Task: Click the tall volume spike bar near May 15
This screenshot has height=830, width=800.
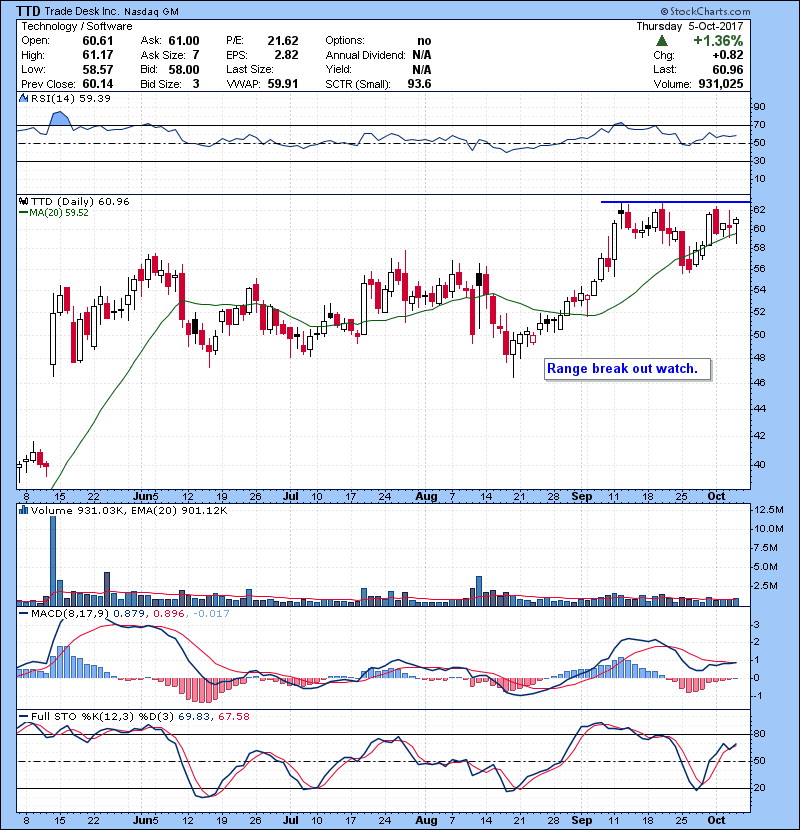Action: [x=53, y=561]
